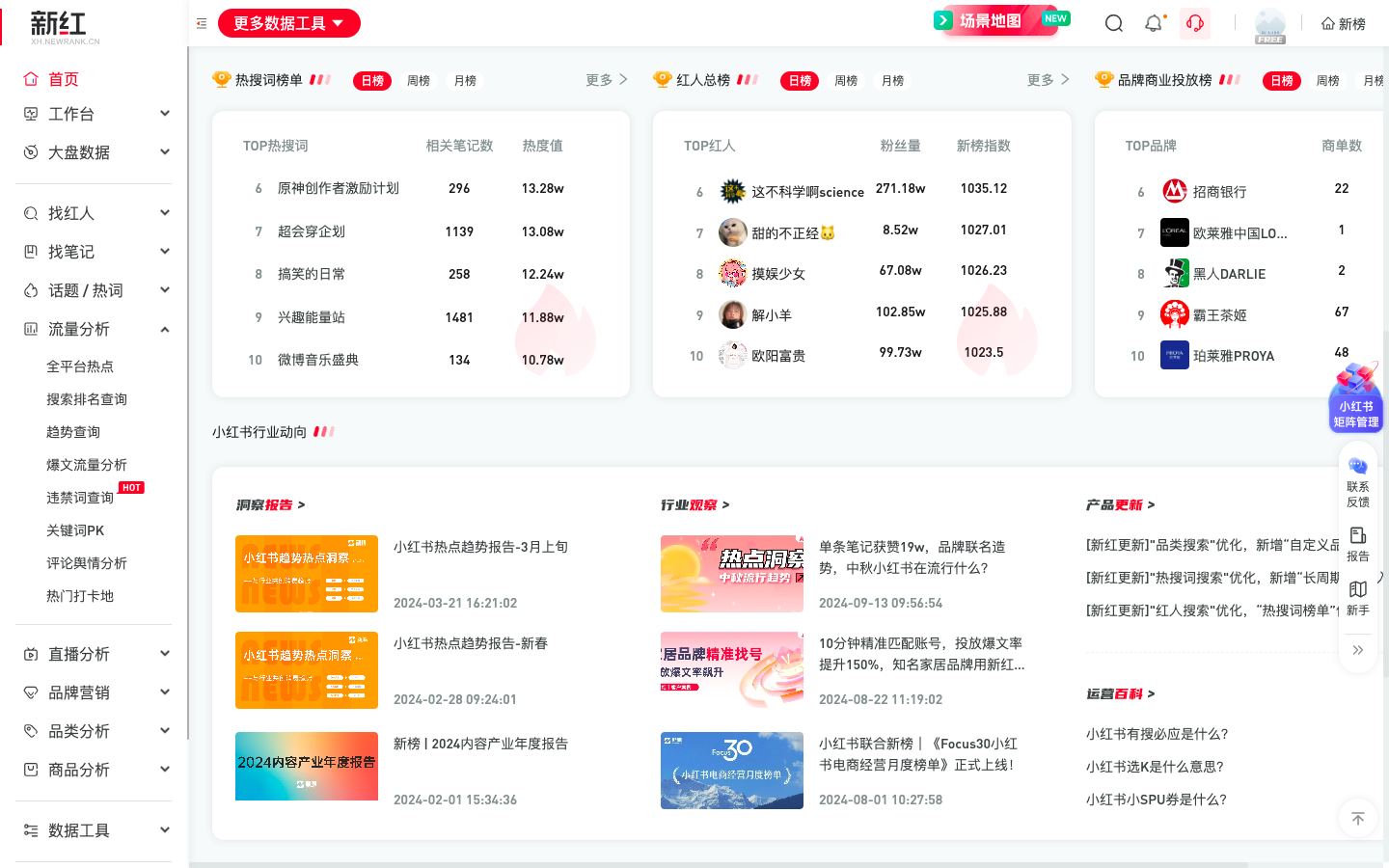The height and width of the screenshot is (868, 1389).
Task: Open the user avatar with FREE badge
Action: click(x=1270, y=26)
